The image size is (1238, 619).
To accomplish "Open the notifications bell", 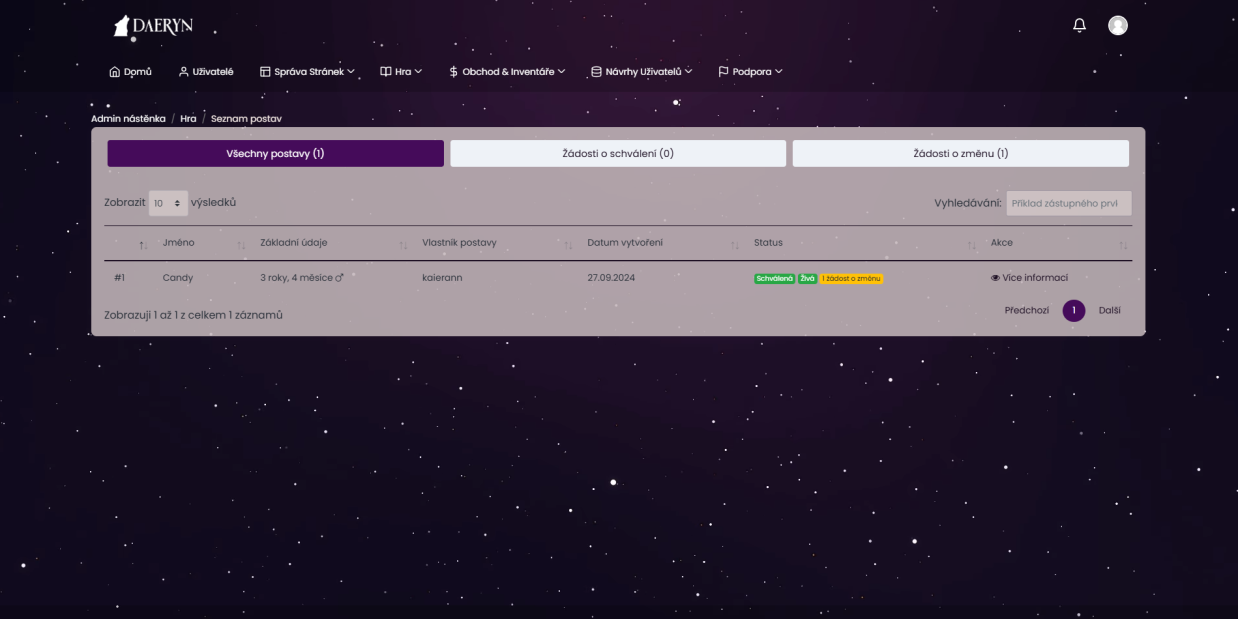I will point(1079,26).
